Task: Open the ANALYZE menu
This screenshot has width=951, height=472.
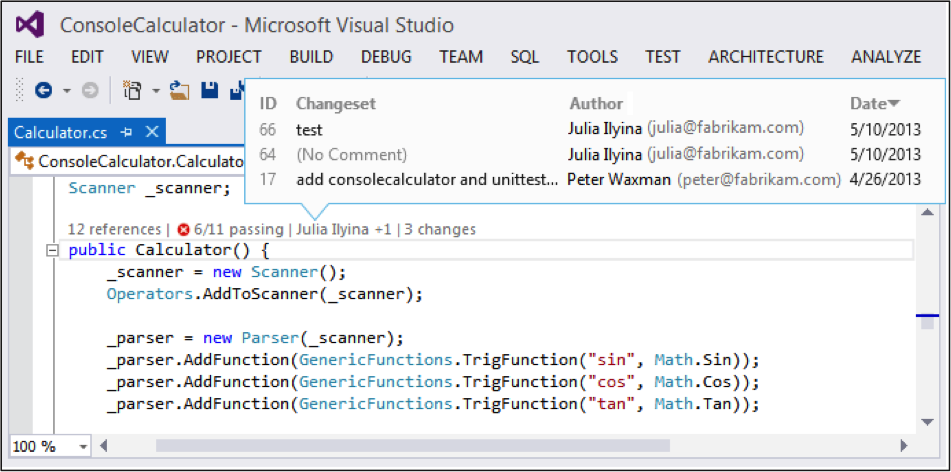Action: pos(886,57)
